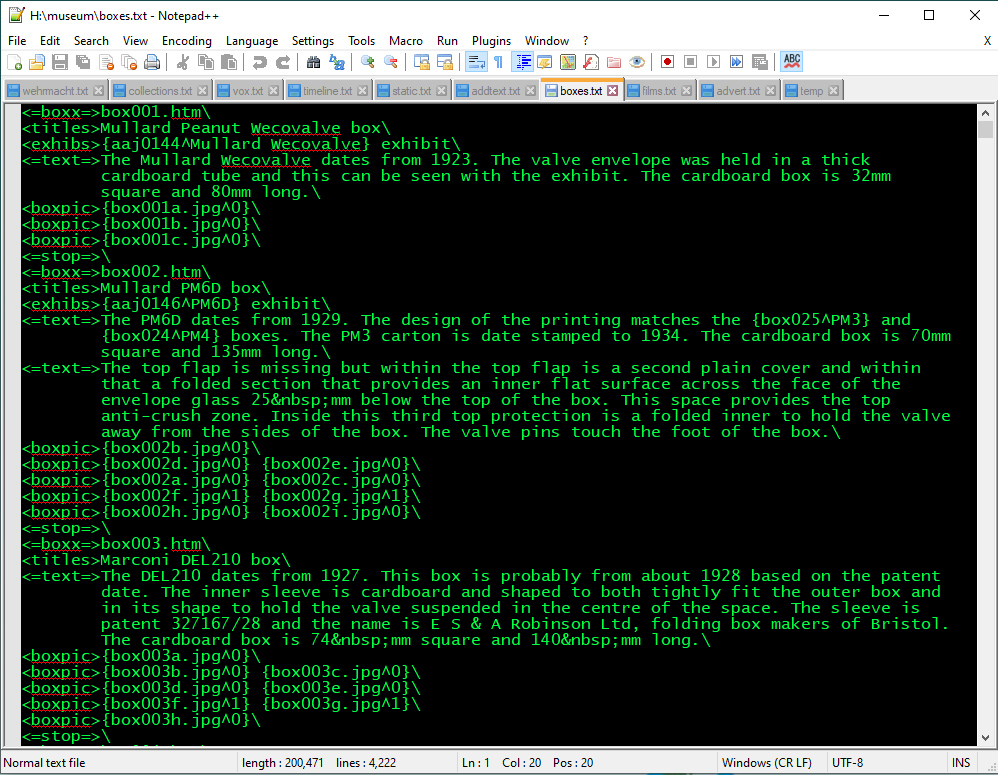
Task: Toggle the Indent guide icon
Action: pyautogui.click(x=523, y=62)
